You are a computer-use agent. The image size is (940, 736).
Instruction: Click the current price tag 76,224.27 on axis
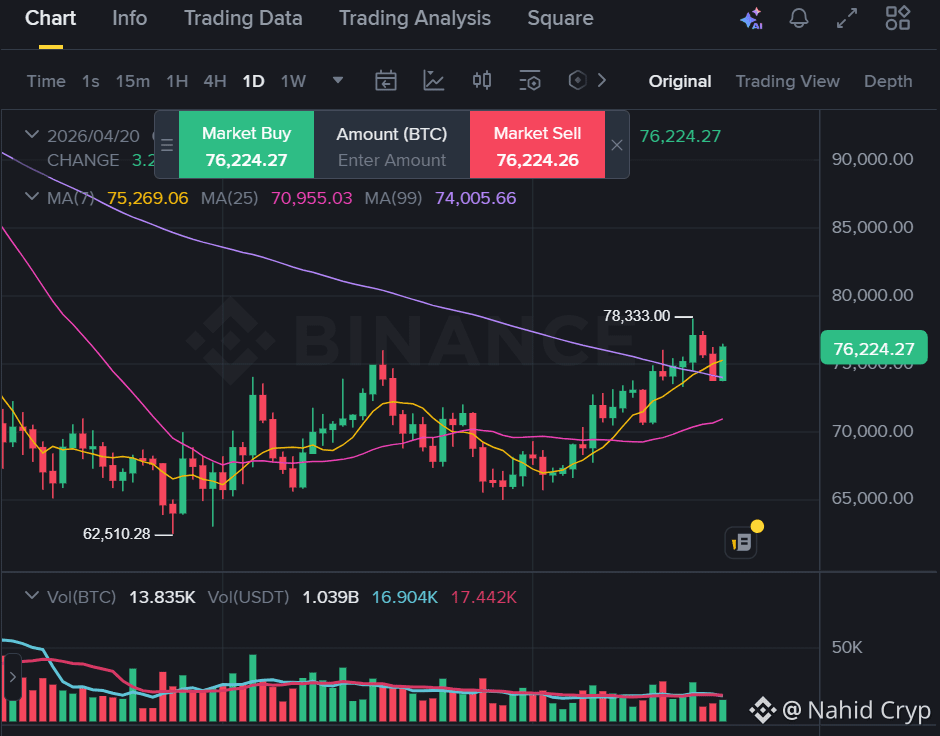click(873, 348)
